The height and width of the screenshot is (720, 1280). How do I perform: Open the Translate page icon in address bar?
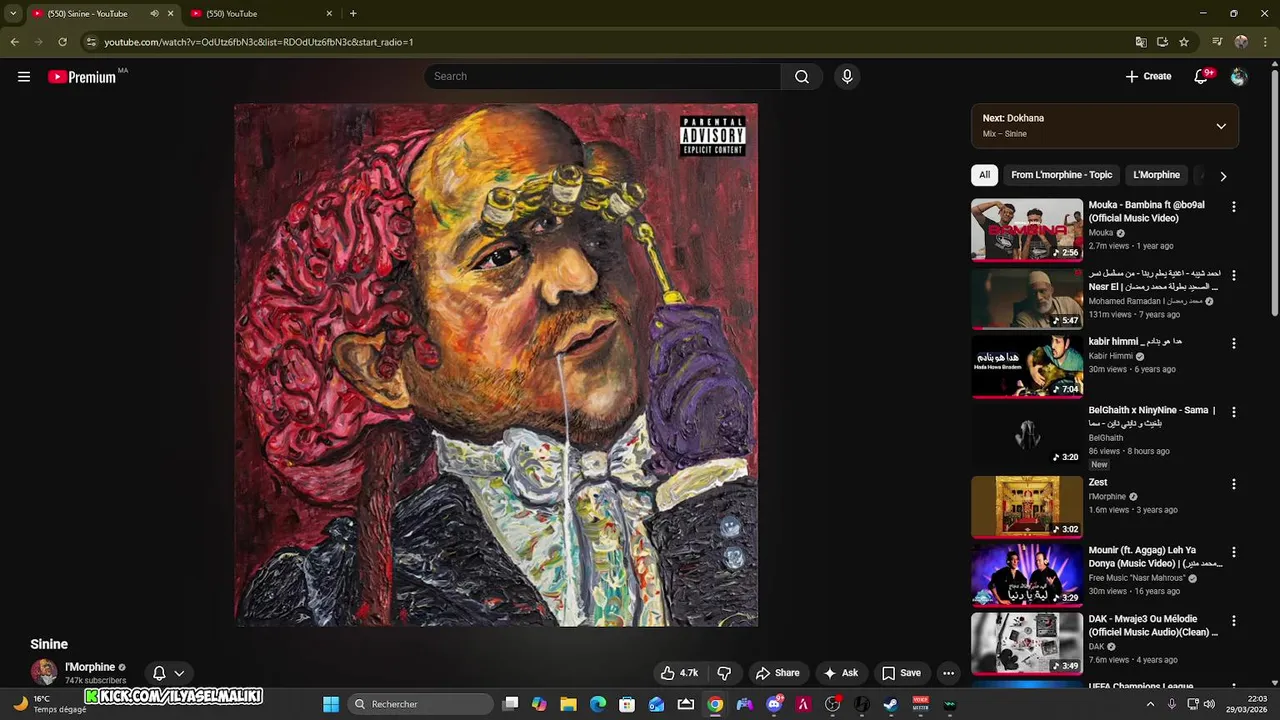(x=1141, y=42)
